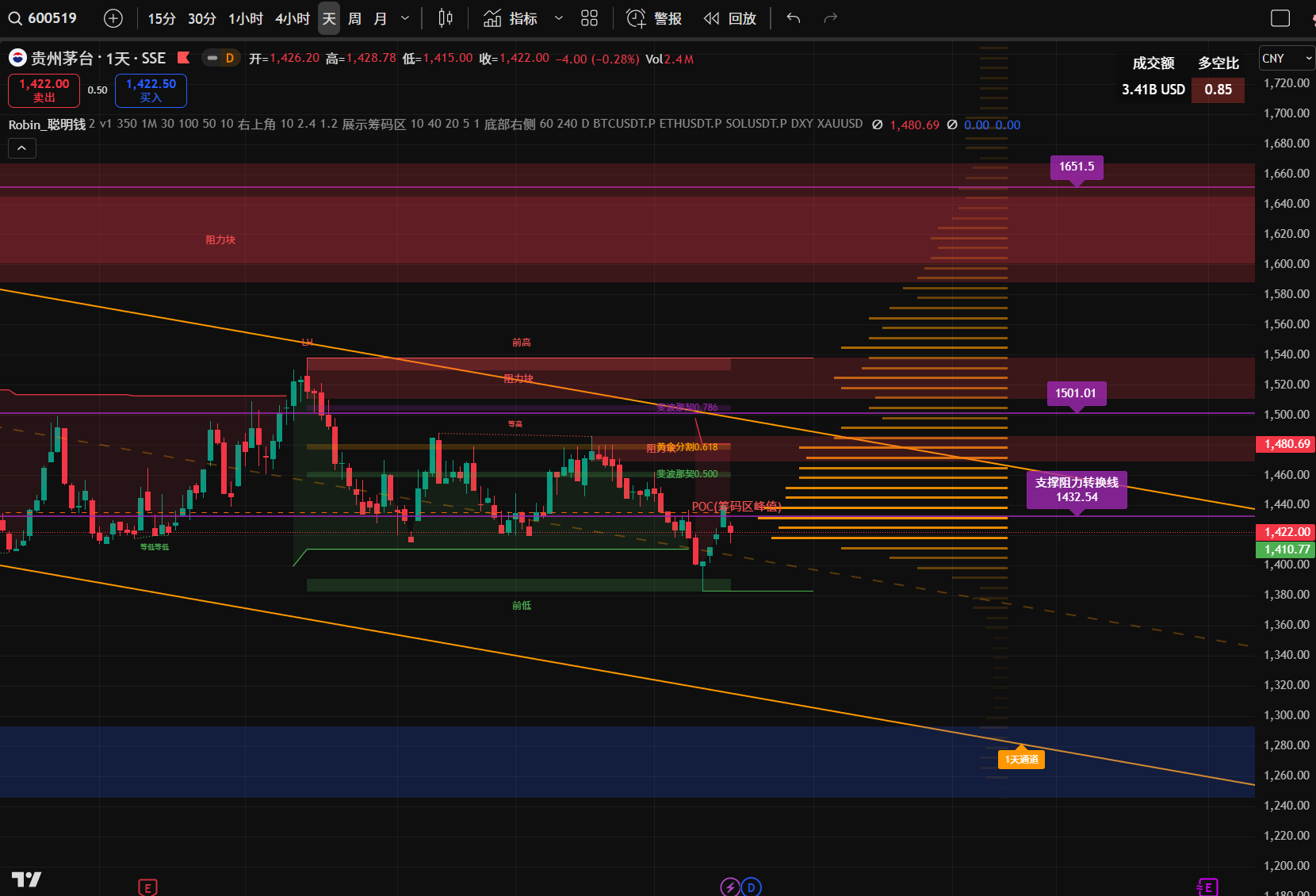This screenshot has width=1316, height=896.
Task: Open the 指标 indicators panel
Action: click(511, 18)
